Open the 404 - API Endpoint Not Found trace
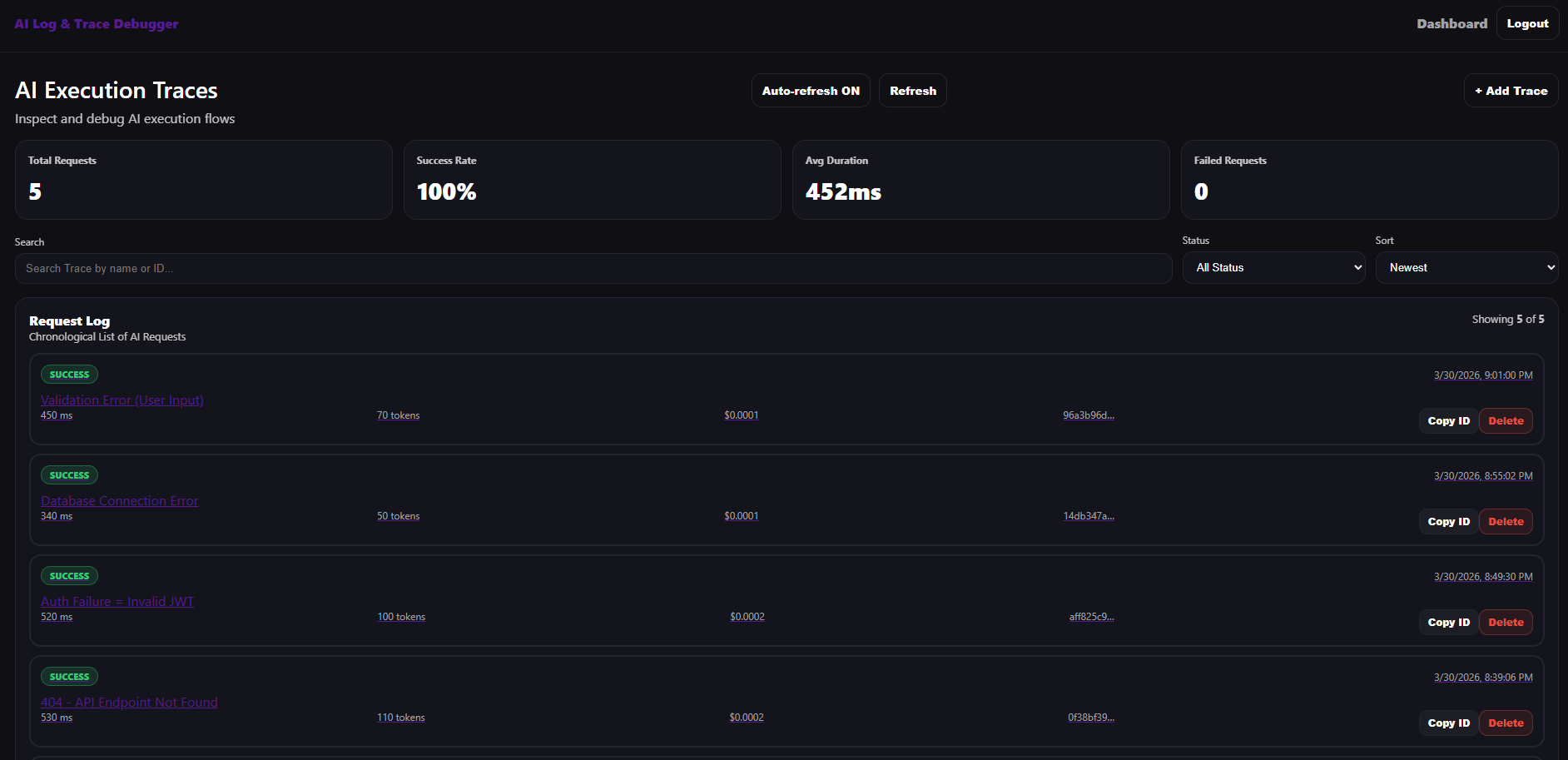The image size is (1568, 760). pyautogui.click(x=129, y=703)
